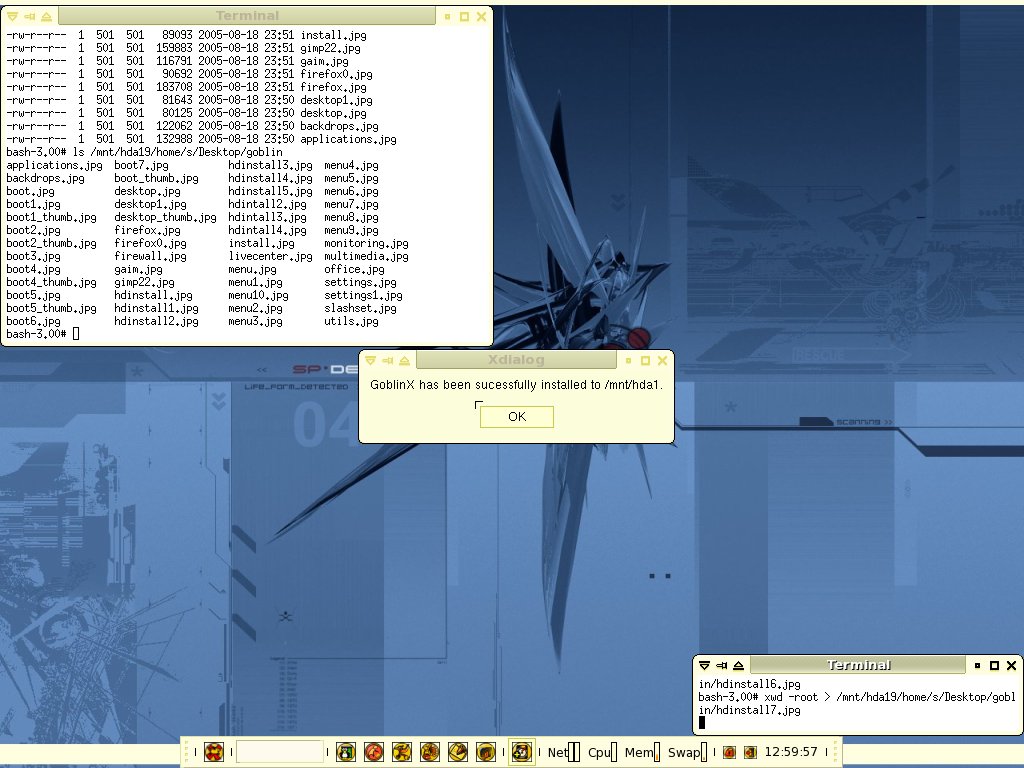Click livecenter.jpg in the listing
Screen dimensions: 1024x768
tap(270, 256)
